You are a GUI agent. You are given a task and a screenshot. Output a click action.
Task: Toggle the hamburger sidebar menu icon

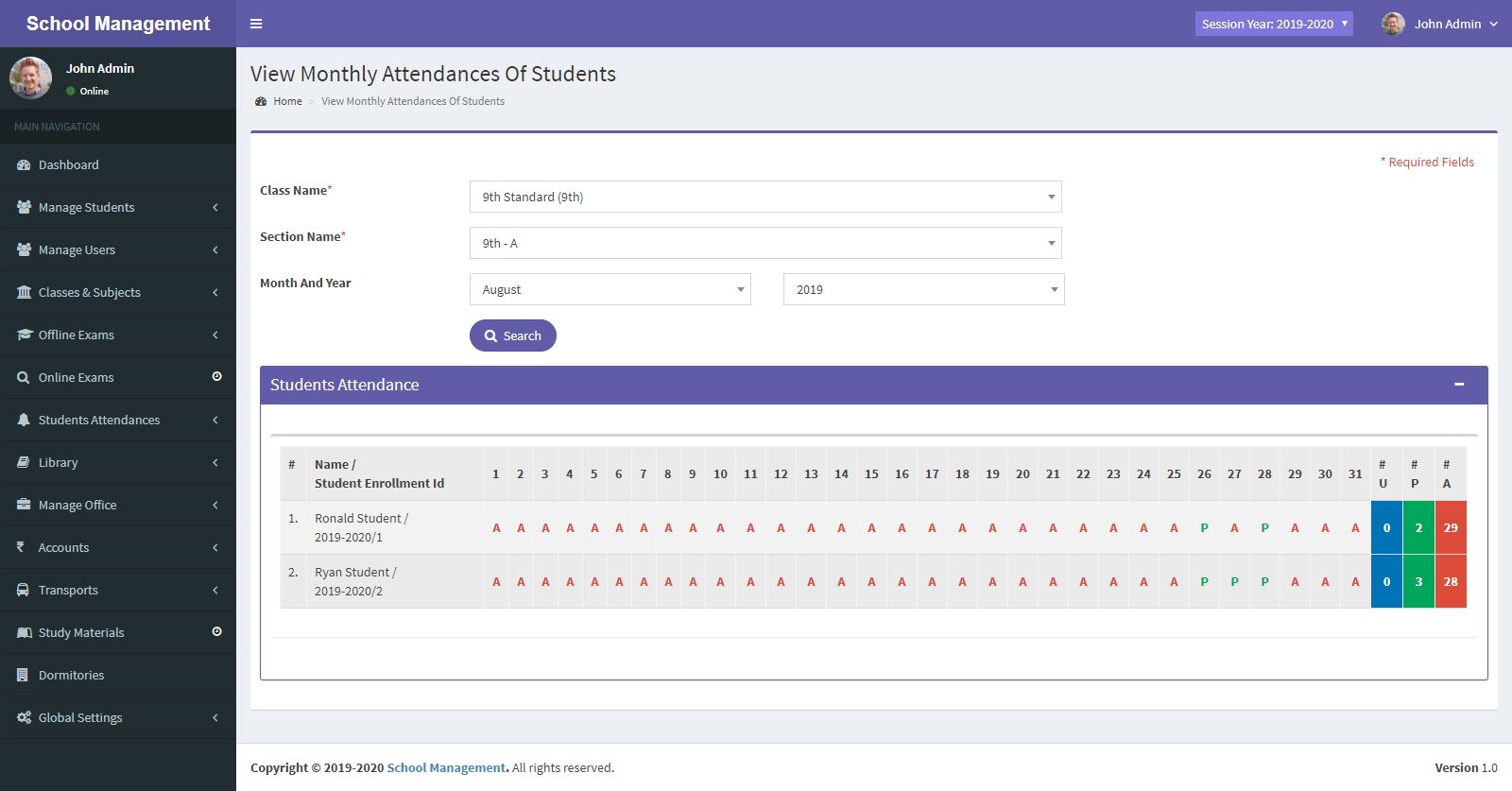pyautogui.click(x=256, y=24)
